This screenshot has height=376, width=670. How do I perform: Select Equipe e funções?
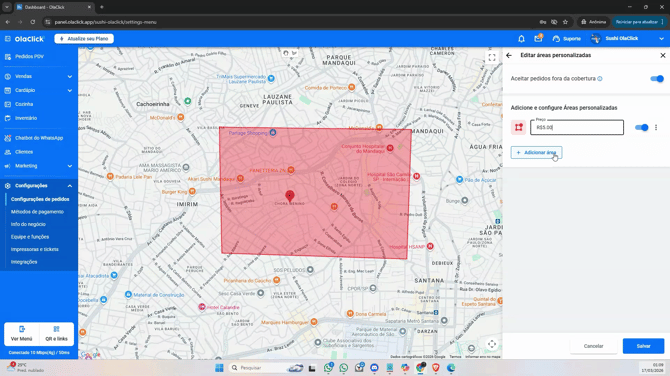[x=30, y=237]
